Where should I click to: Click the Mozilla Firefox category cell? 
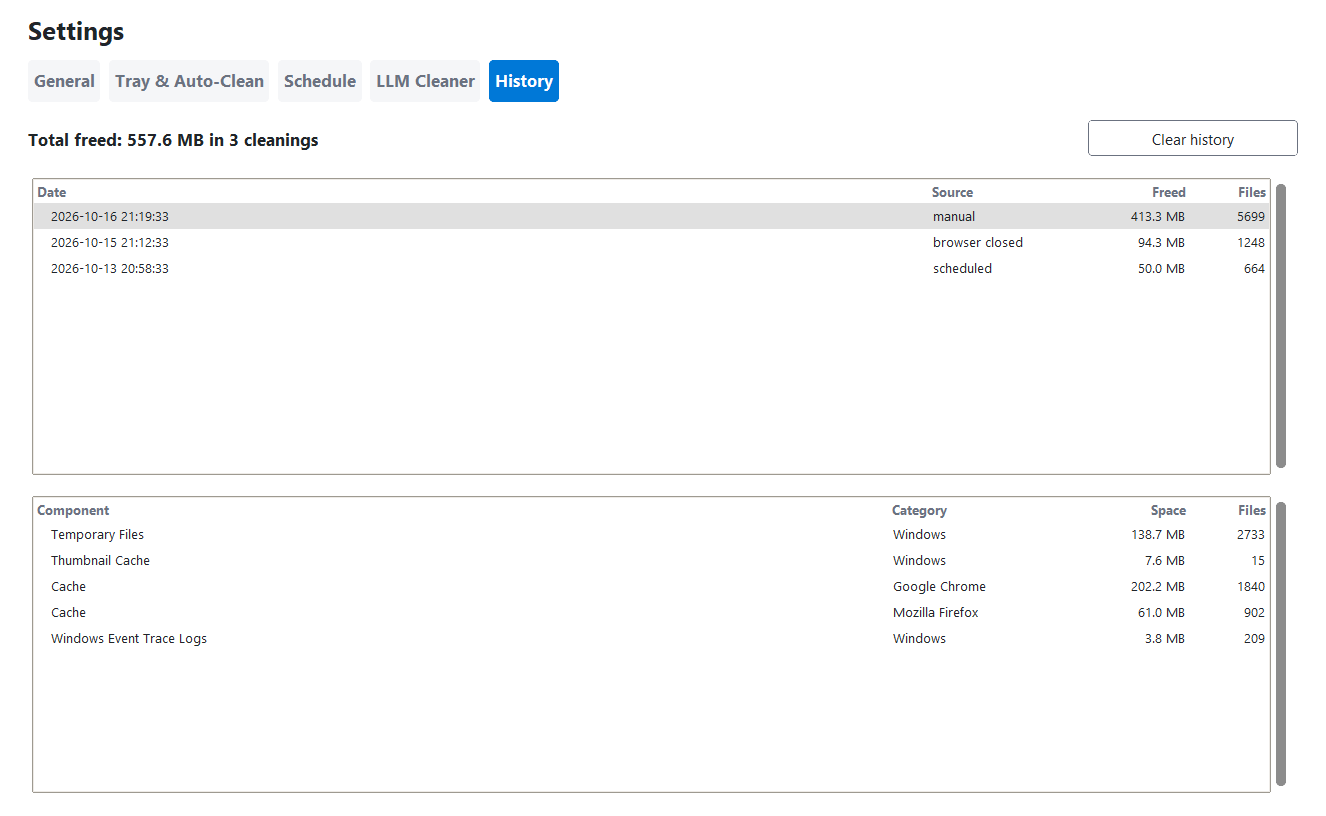936,612
